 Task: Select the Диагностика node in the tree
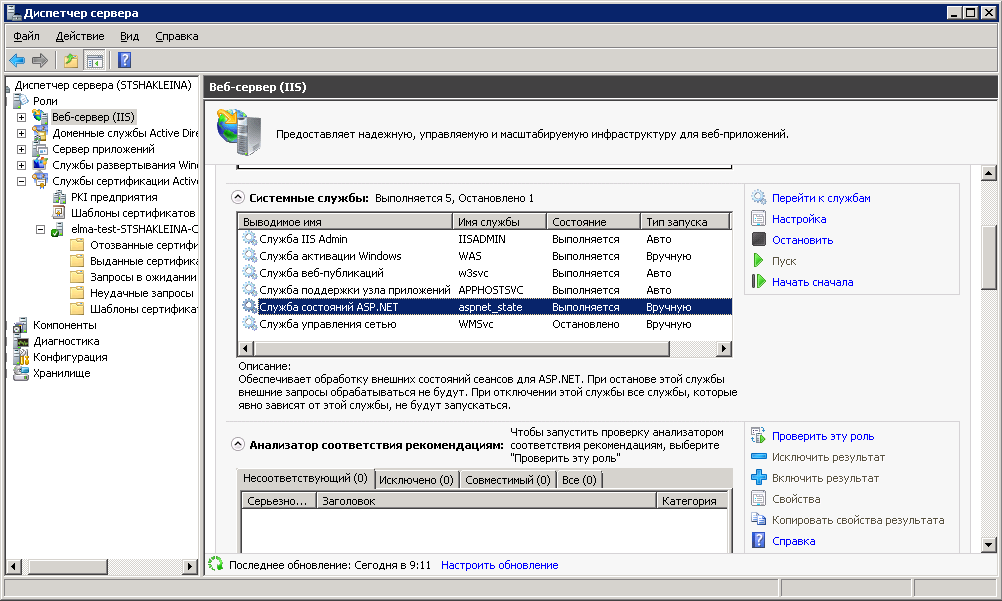[x=65, y=341]
